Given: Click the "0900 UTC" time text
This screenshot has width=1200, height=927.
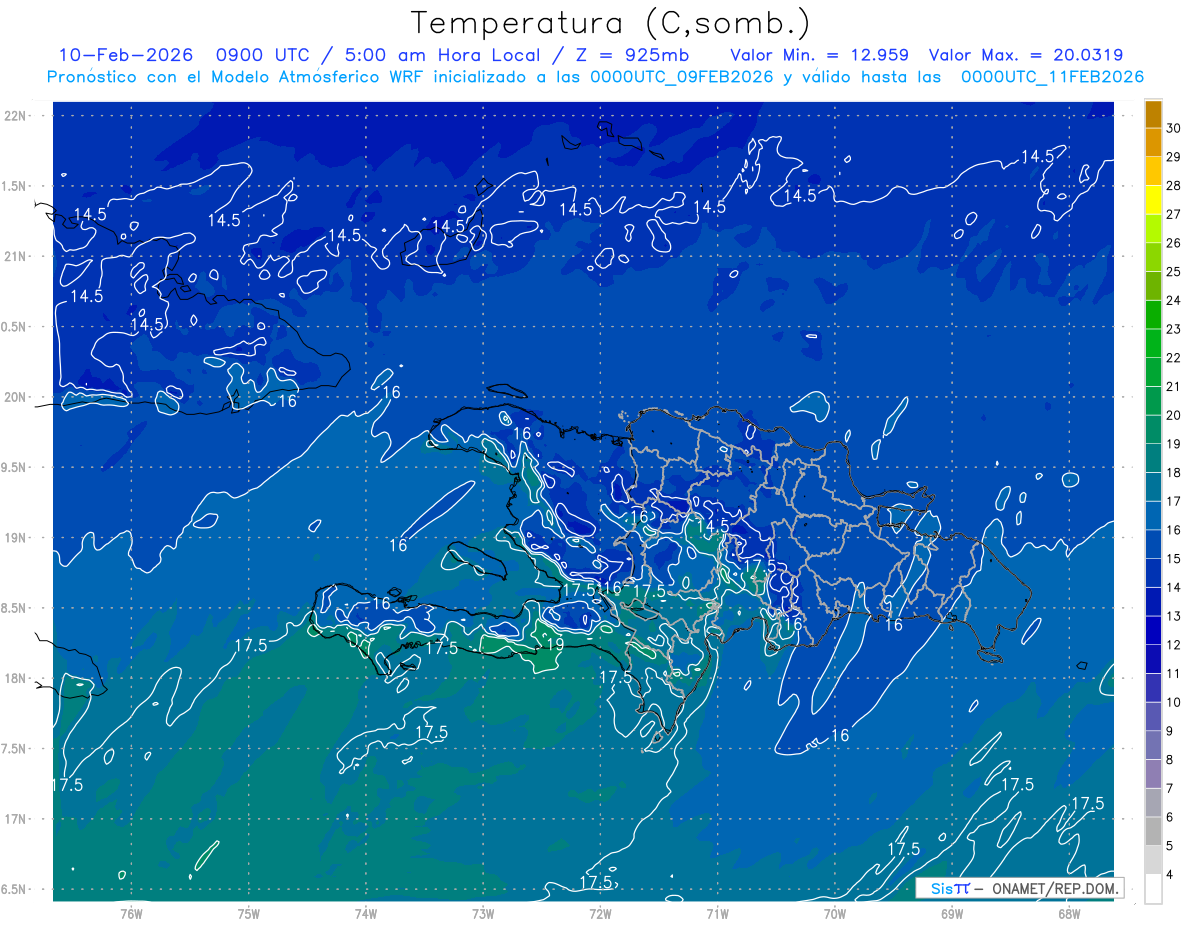Looking at the screenshot, I should click(264, 56).
